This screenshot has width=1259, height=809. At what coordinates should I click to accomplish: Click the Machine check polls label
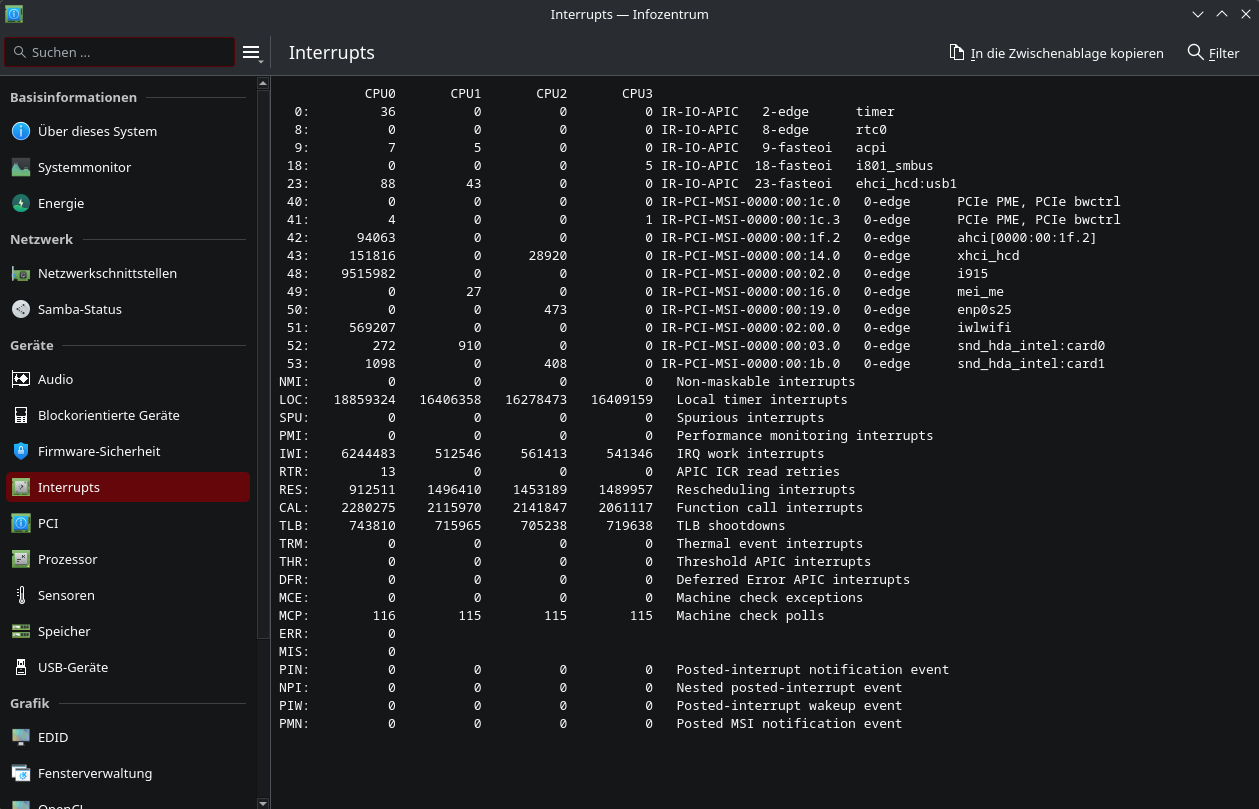750,615
